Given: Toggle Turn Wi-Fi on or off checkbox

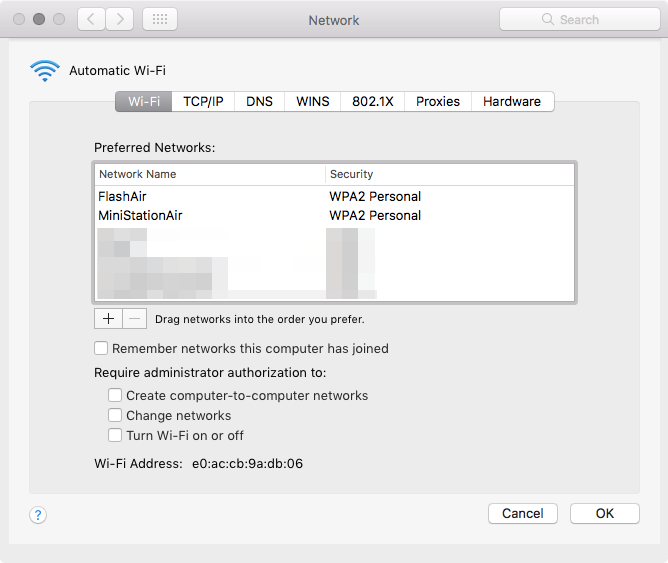Looking at the screenshot, I should (x=115, y=436).
